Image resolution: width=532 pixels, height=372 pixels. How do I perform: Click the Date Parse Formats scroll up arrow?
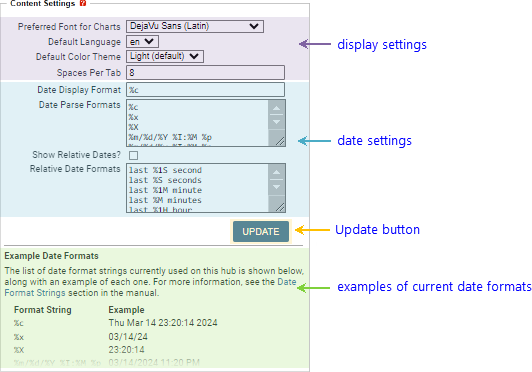tap(277, 108)
